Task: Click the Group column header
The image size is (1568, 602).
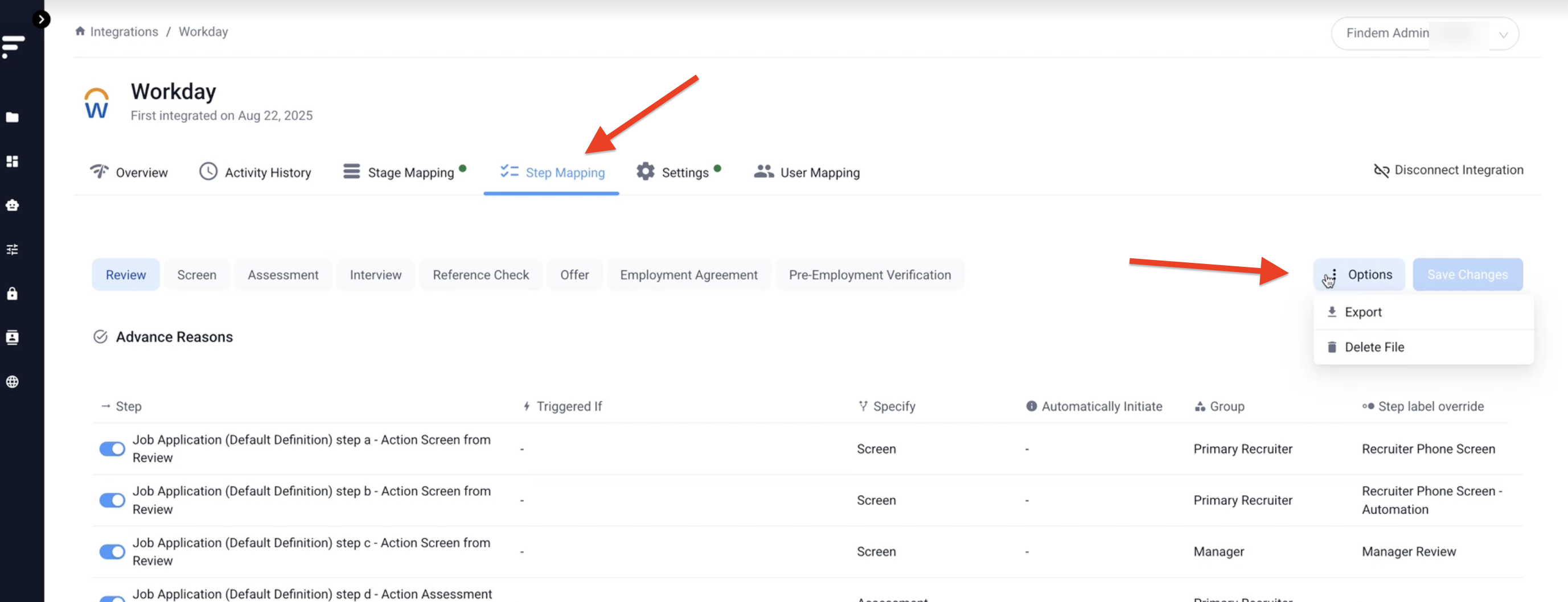Action: click(1219, 406)
